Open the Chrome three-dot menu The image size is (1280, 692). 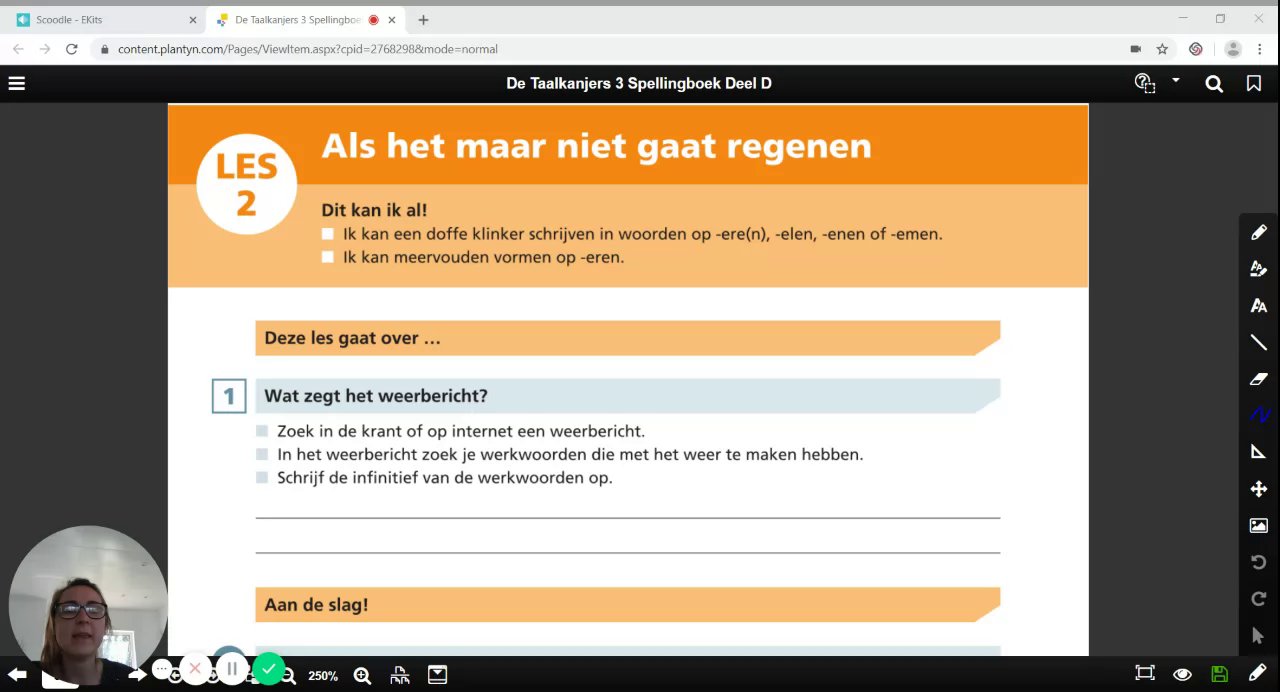(x=1262, y=49)
